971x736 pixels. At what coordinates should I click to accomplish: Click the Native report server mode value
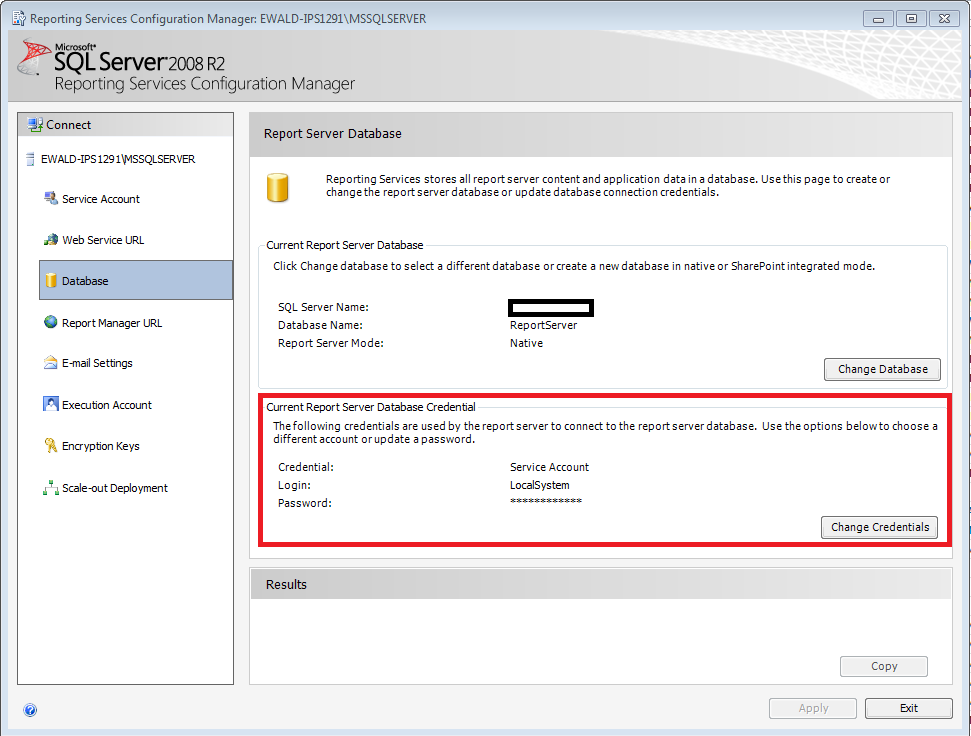[x=526, y=343]
